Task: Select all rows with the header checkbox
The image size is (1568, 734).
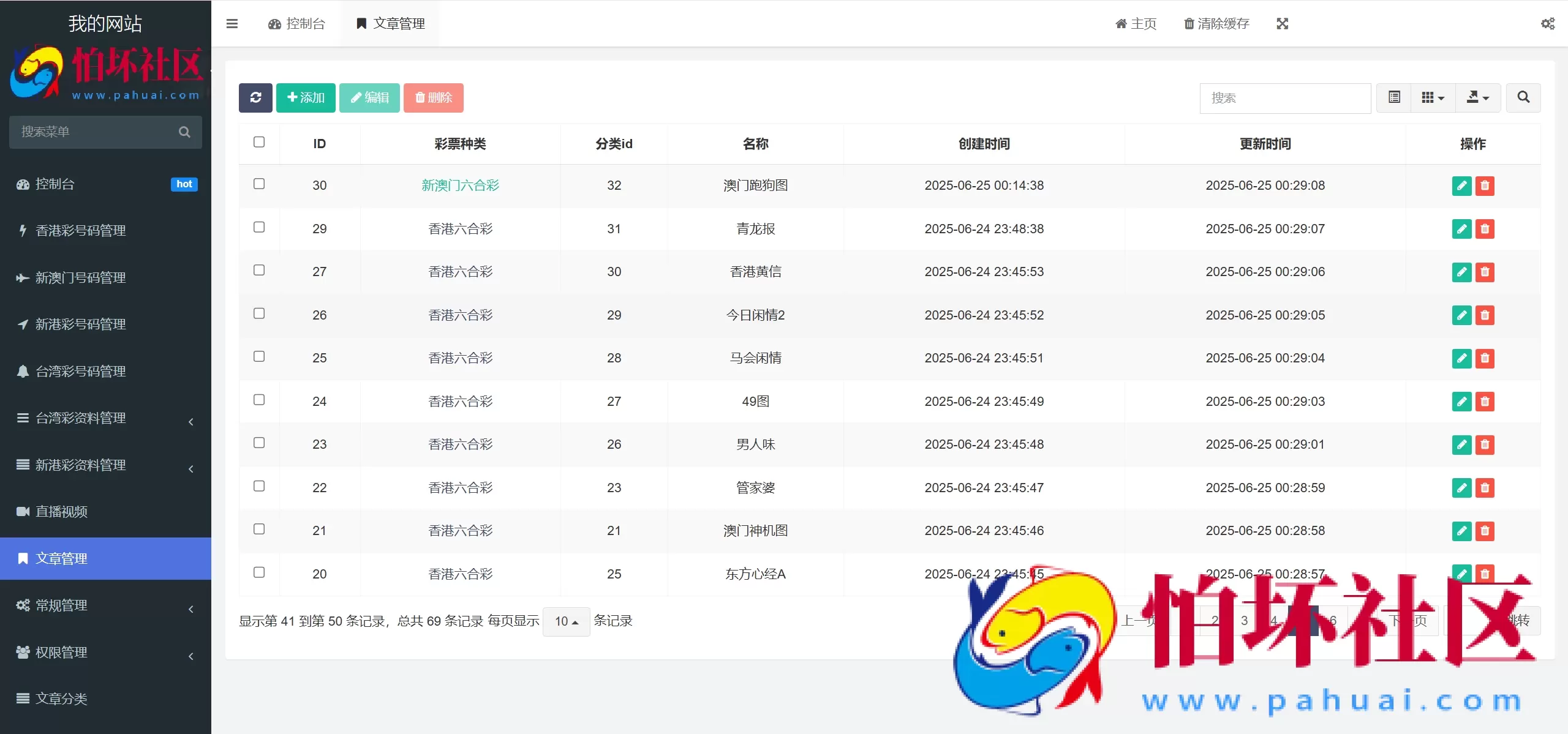Action: click(259, 141)
